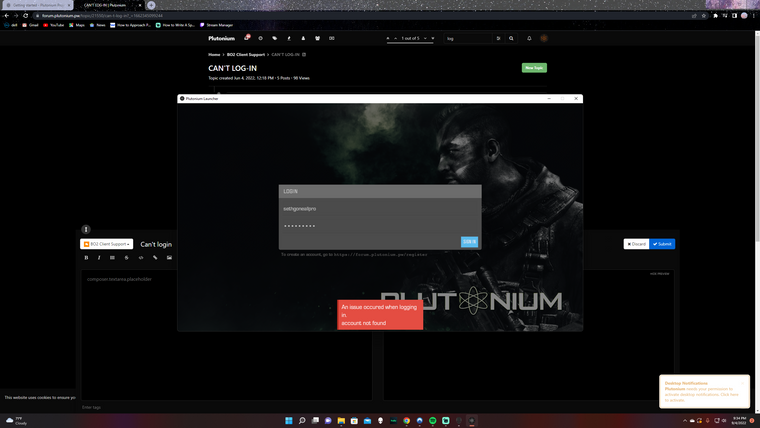Click topic title field "Can't login"

pyautogui.click(x=156, y=244)
